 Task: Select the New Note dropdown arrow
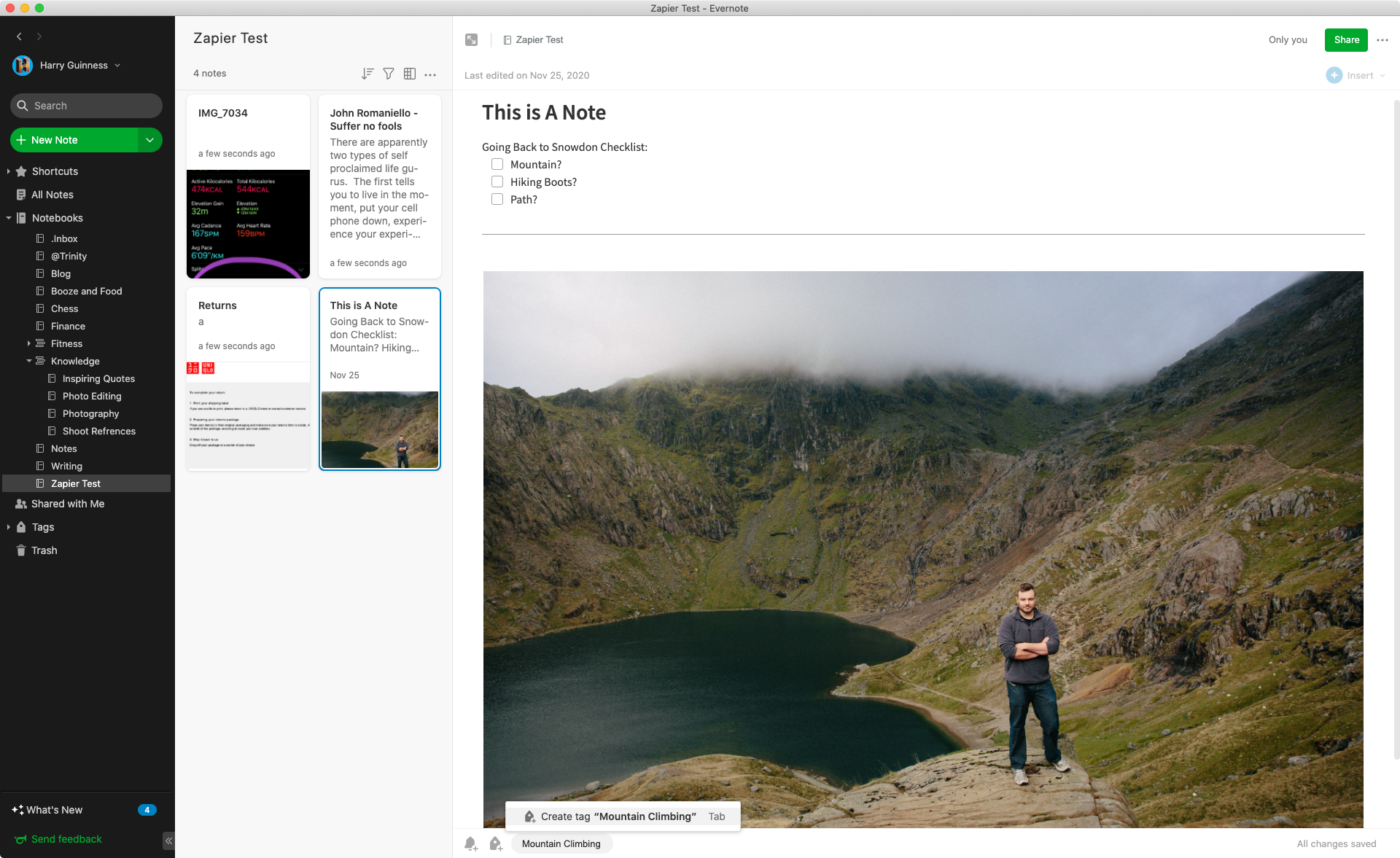(151, 139)
